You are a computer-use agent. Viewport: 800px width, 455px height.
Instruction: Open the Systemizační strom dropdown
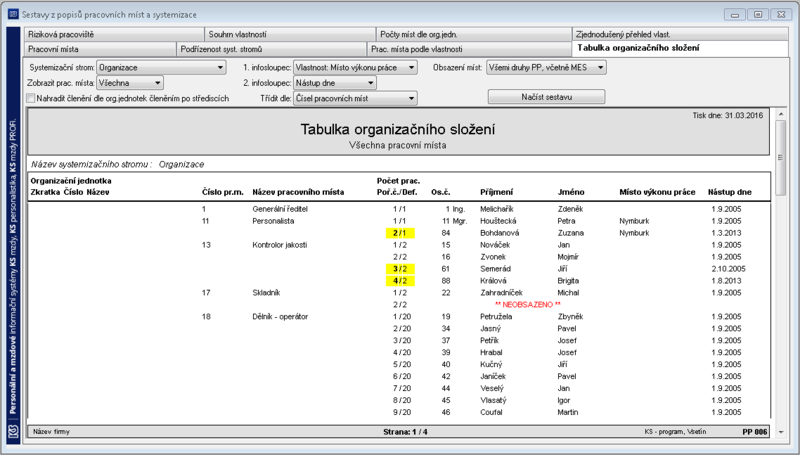(x=161, y=67)
